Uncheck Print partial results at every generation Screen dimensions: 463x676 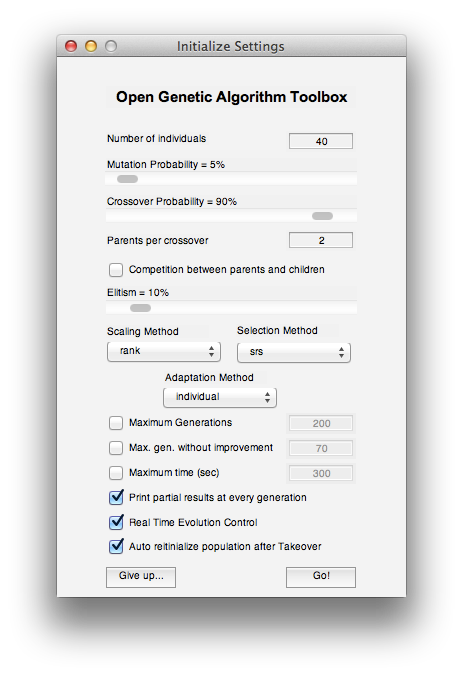116,498
